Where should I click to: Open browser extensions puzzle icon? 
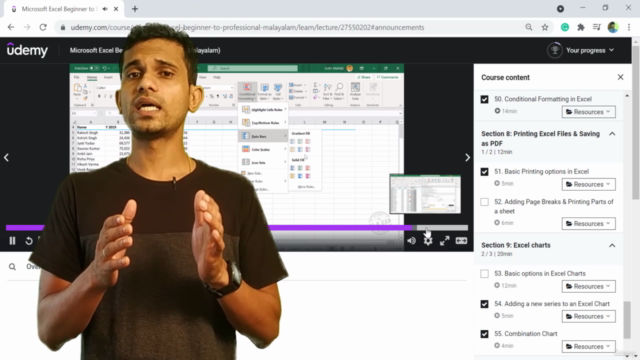pos(581,27)
